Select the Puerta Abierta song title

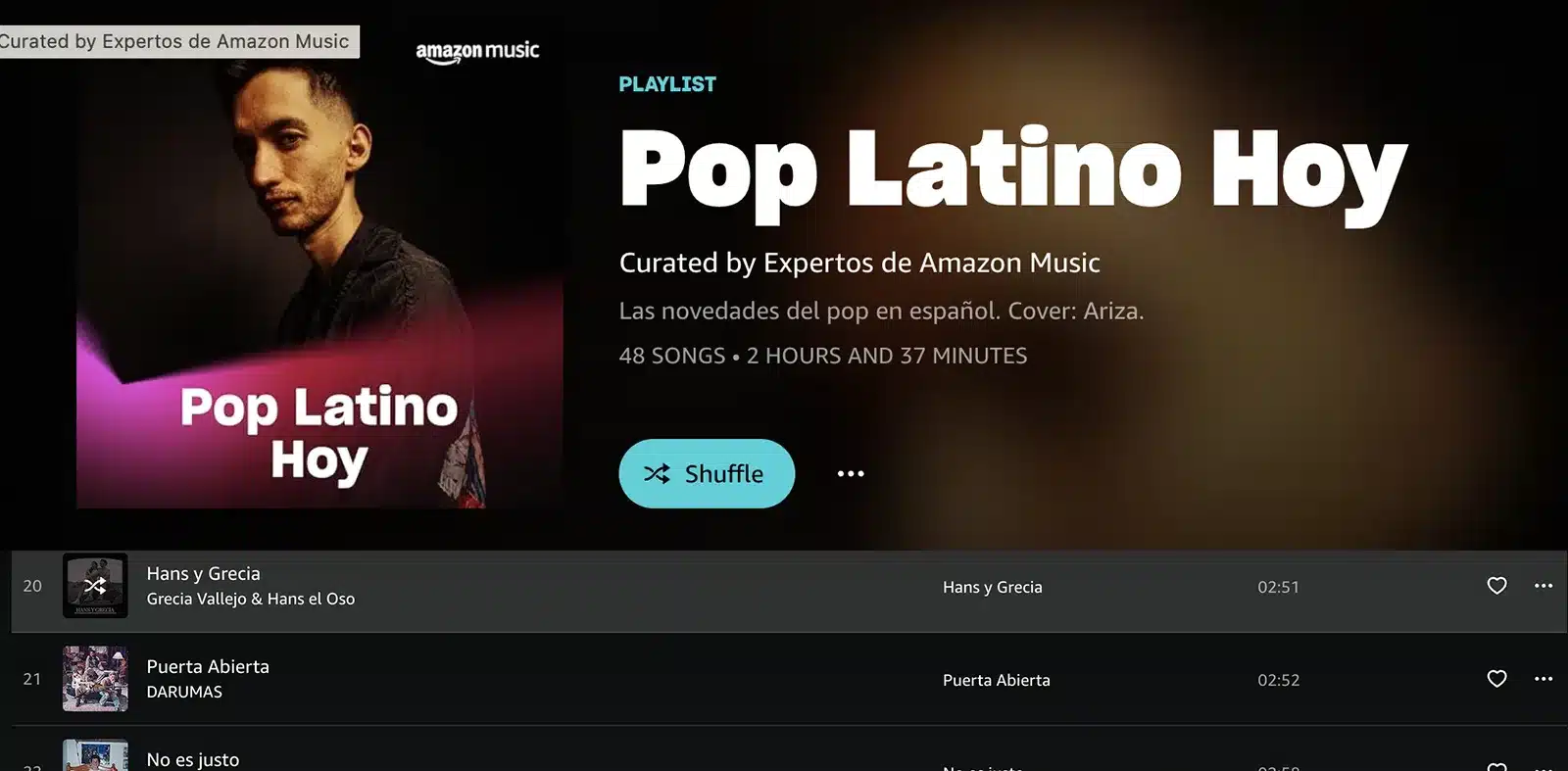click(208, 666)
